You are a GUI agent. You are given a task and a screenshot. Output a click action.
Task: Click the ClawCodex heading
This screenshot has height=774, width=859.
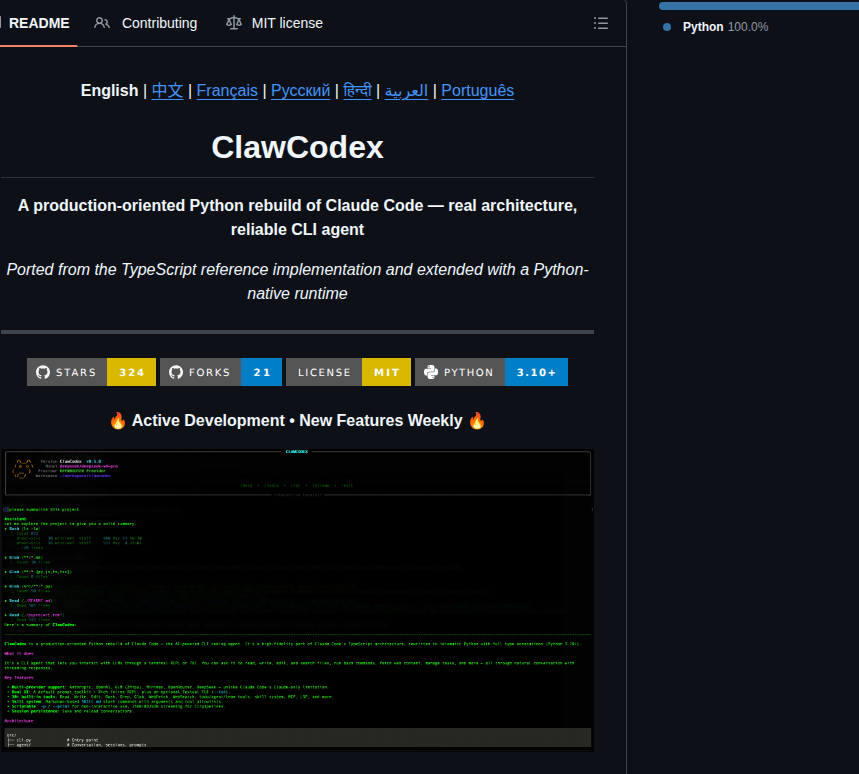(x=297, y=147)
